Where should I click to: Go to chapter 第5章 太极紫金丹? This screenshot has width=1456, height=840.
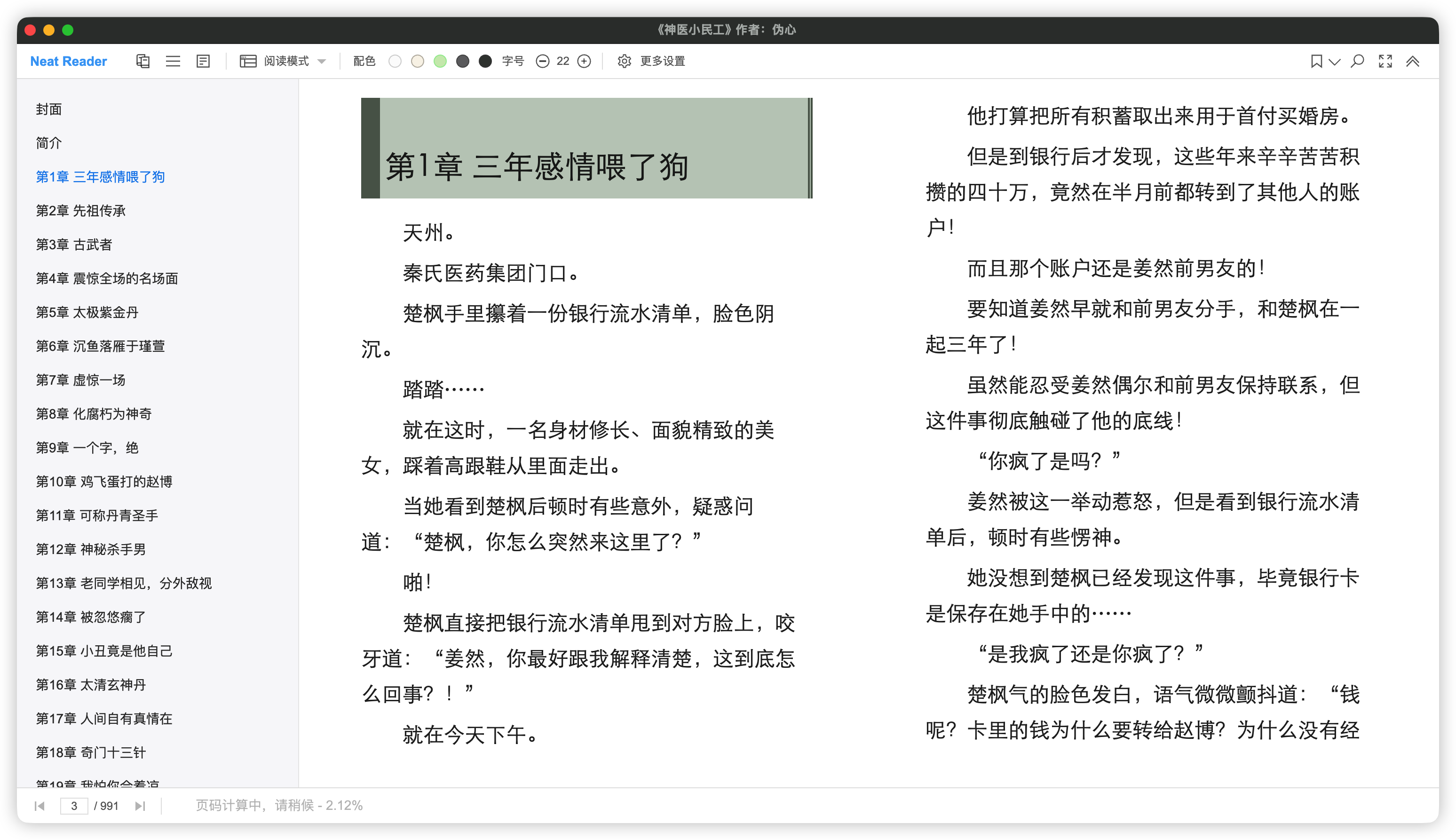tap(87, 312)
